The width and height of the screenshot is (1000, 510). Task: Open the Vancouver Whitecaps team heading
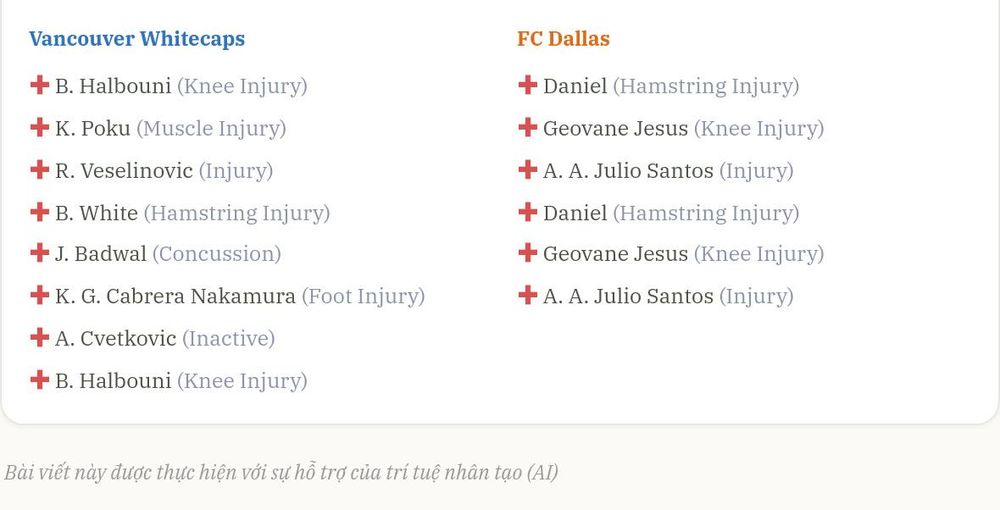tap(137, 39)
